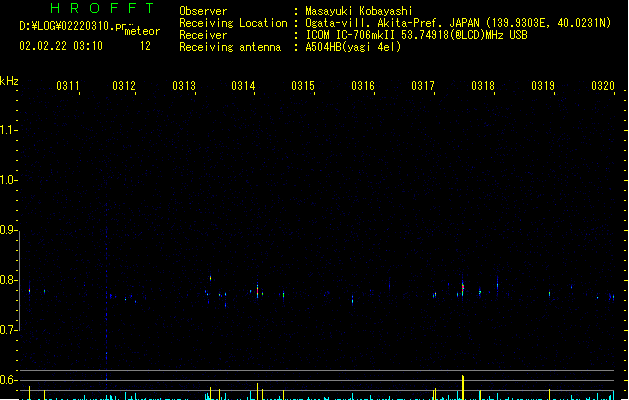
Task: Click the strong meteor echo near 0318
Action: 463,288
